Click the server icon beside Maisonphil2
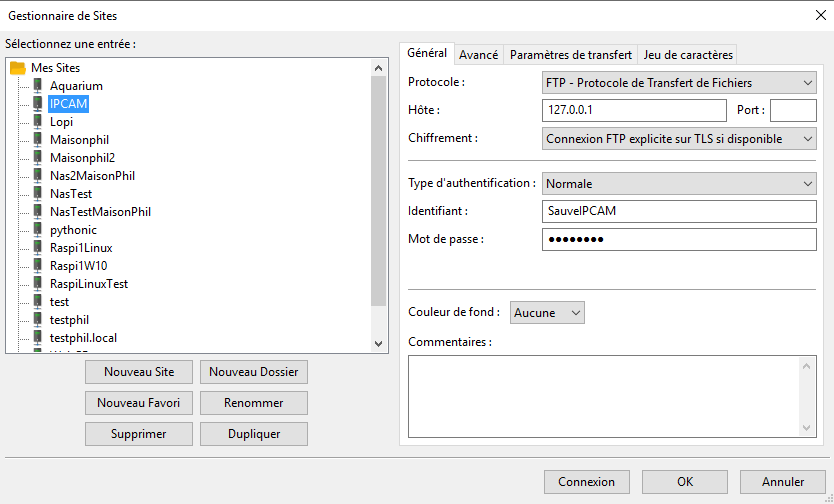The width and height of the screenshot is (834, 504). pyautogui.click(x=38, y=158)
